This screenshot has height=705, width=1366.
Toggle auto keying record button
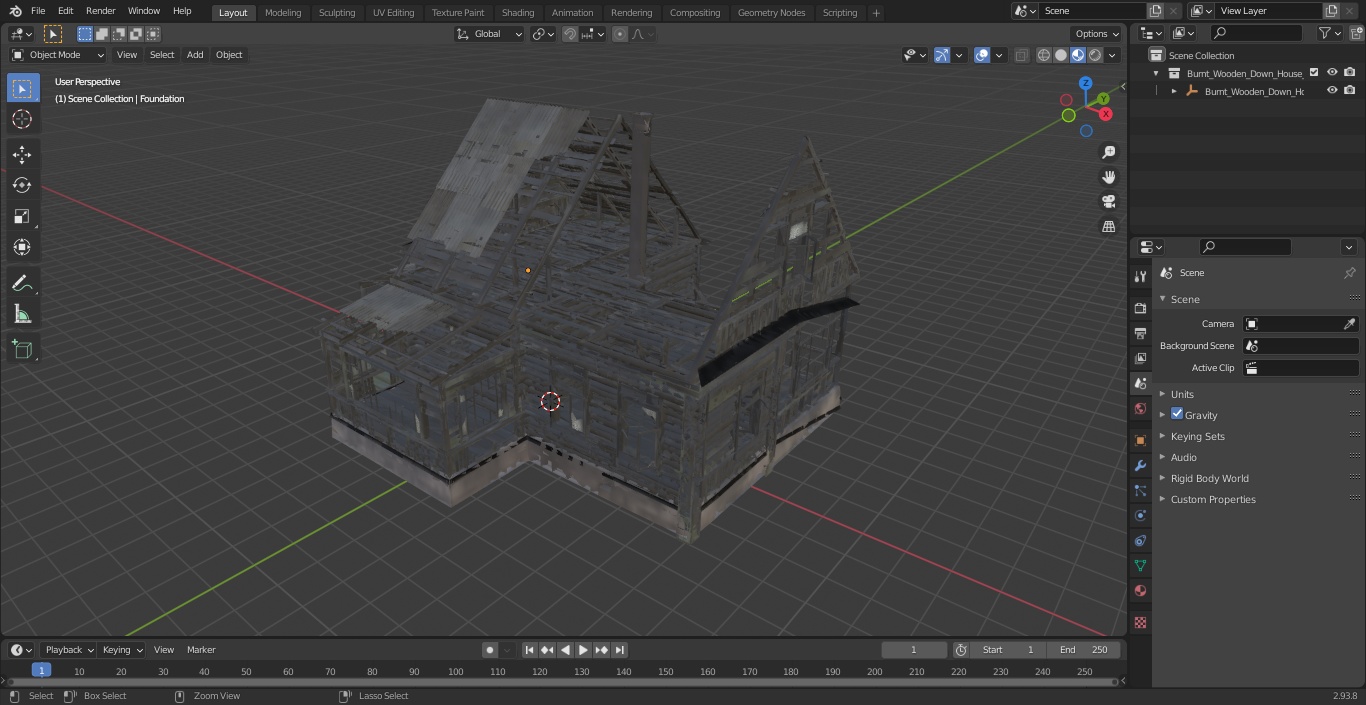[490, 650]
